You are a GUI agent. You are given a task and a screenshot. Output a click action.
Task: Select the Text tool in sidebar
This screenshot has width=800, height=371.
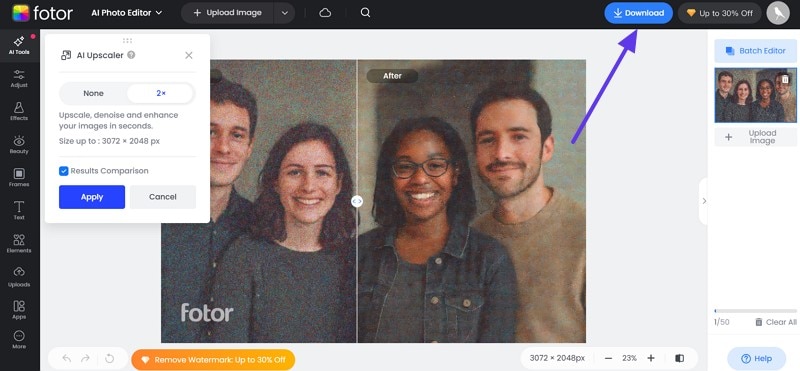(19, 210)
